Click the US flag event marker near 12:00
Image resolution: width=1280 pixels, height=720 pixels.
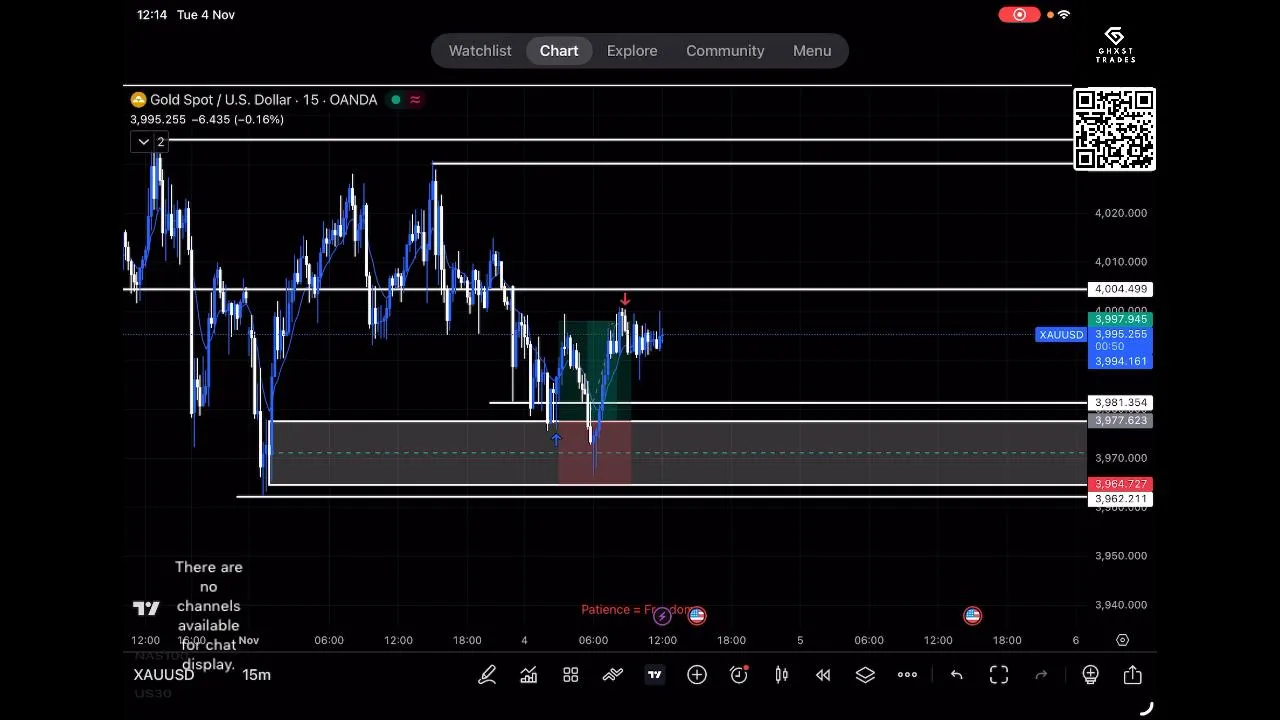[x=697, y=616]
